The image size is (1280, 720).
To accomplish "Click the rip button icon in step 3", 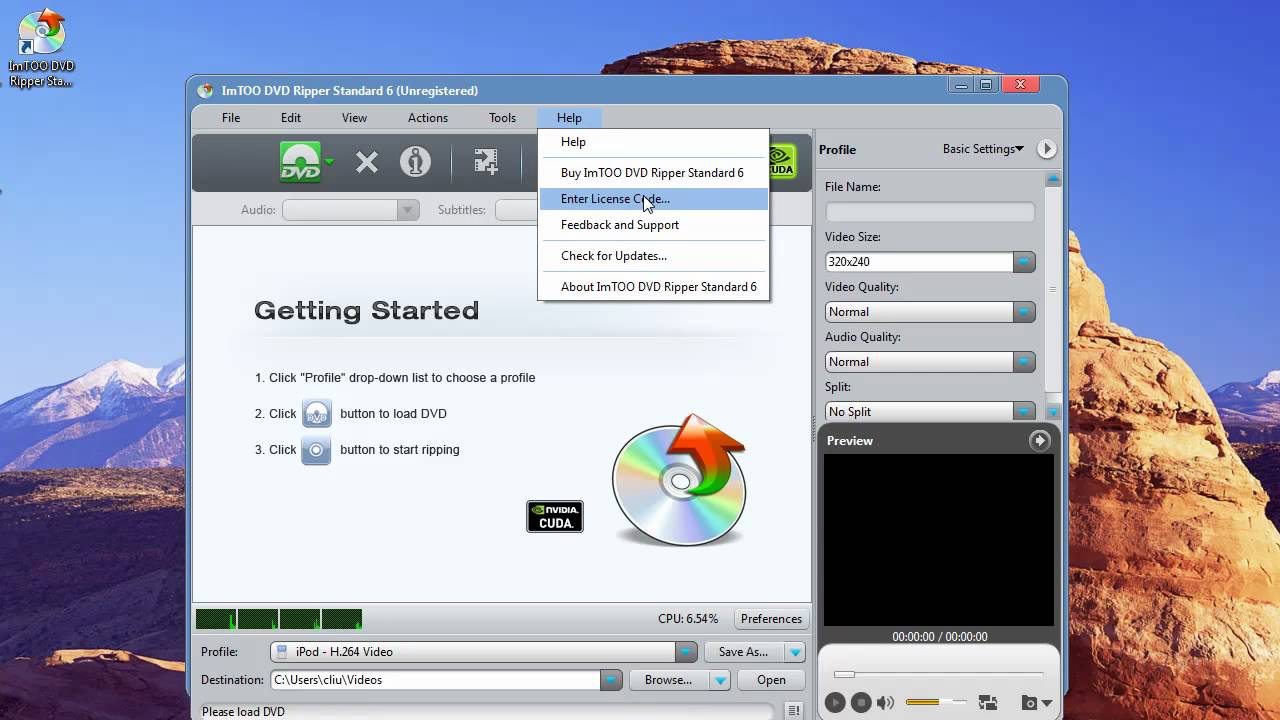I will [316, 450].
